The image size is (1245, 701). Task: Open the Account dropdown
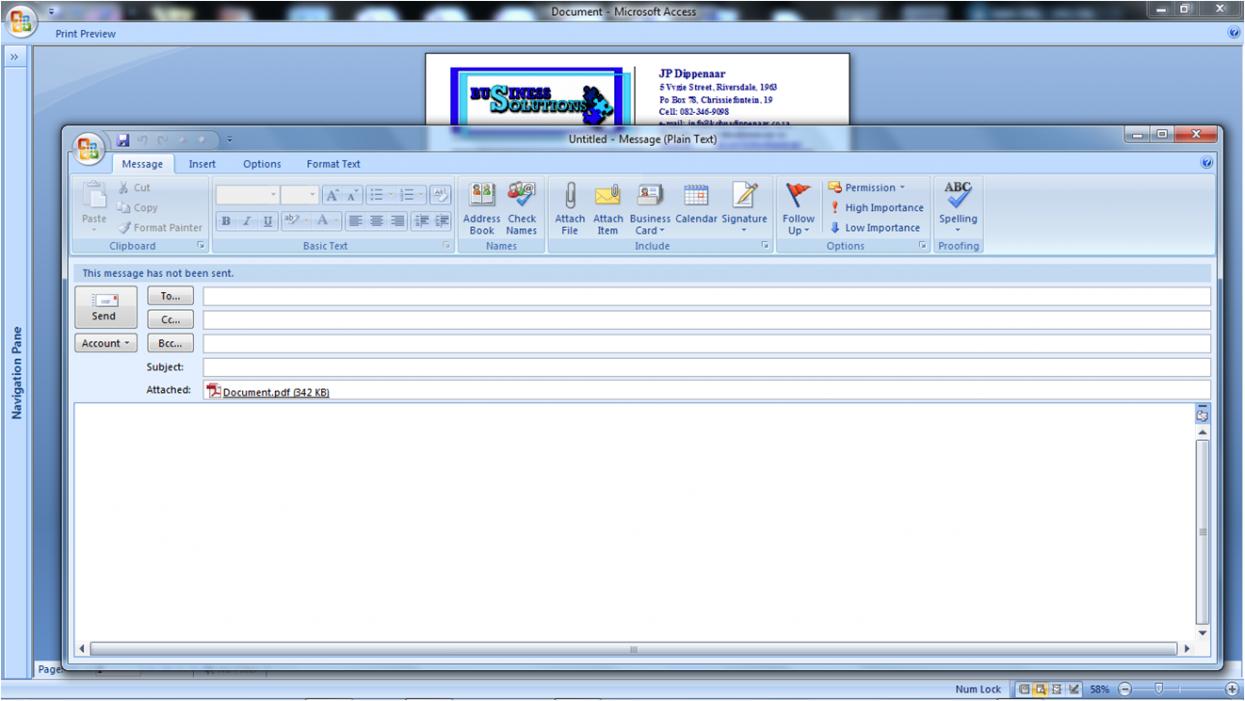point(105,343)
